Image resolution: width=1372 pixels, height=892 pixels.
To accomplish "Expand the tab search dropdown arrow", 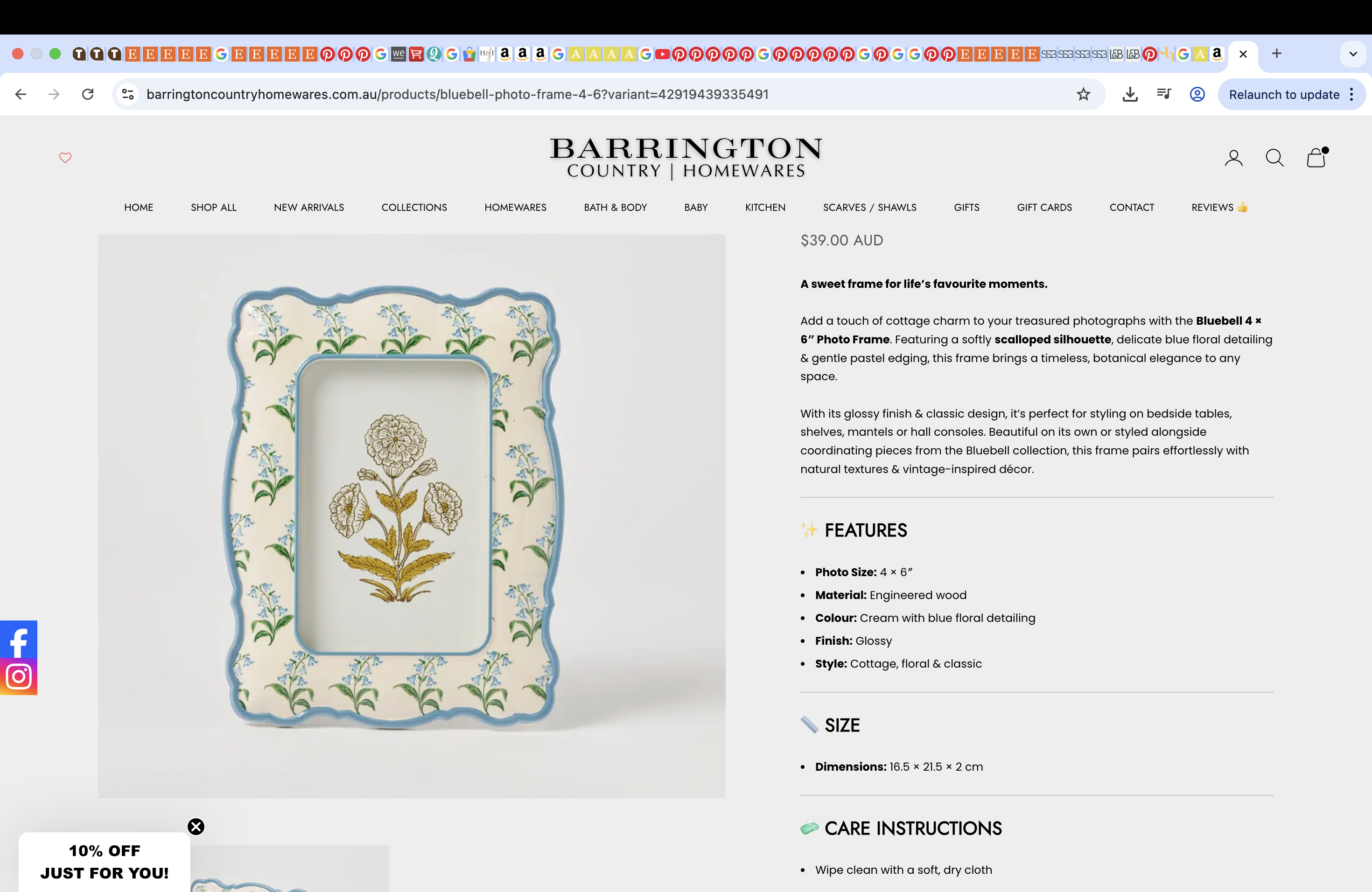I will [x=1353, y=54].
